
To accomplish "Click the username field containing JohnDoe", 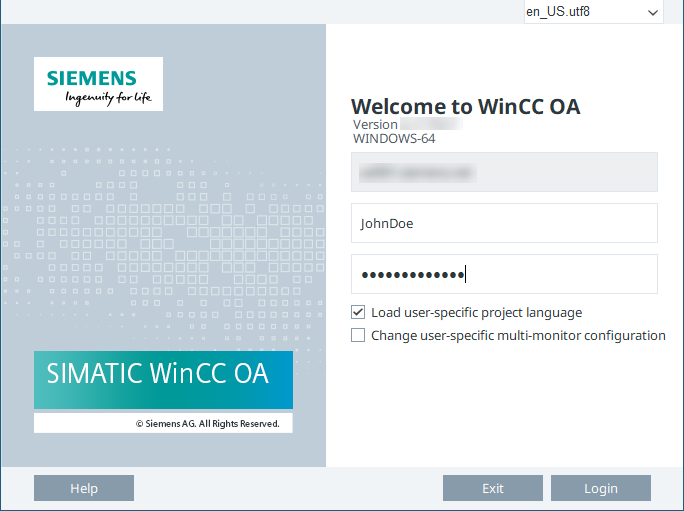I will click(x=504, y=223).
